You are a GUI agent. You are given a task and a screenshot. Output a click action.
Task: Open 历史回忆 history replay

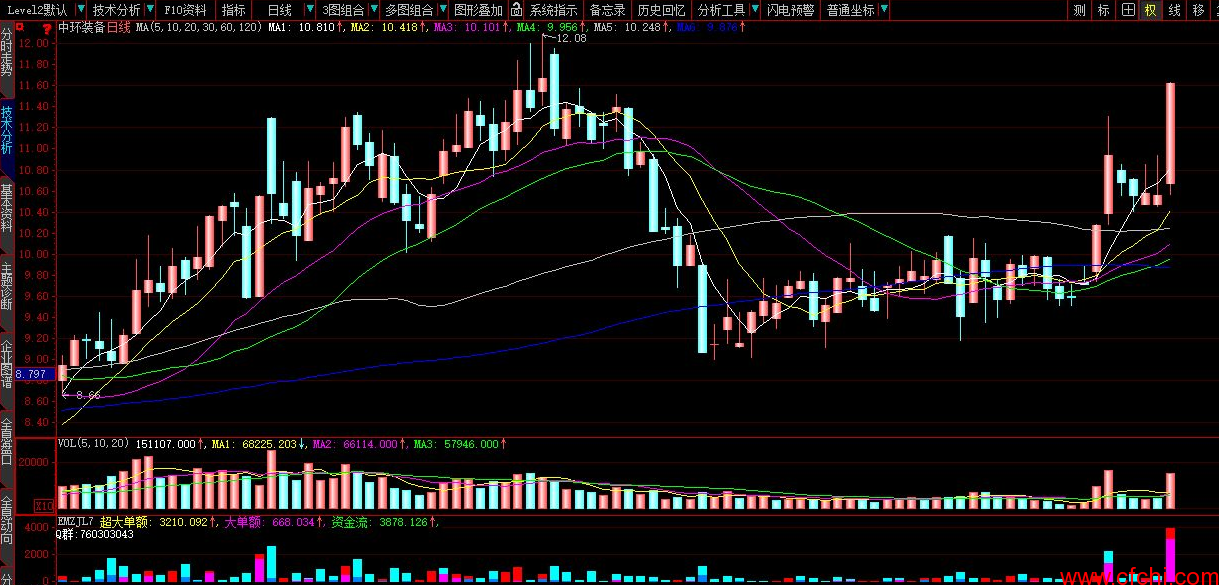pos(662,10)
